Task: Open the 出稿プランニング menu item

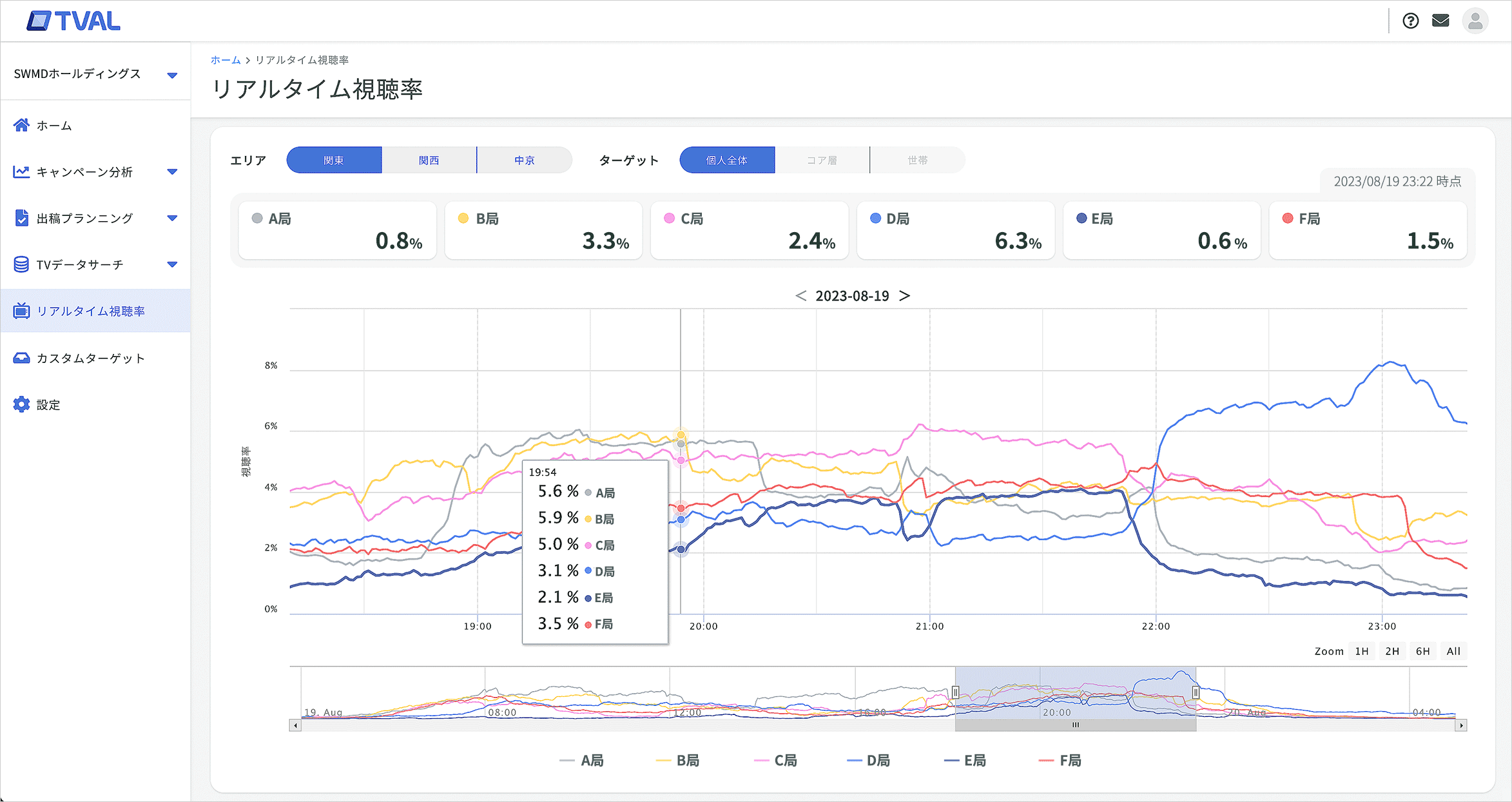Action: coord(84,219)
